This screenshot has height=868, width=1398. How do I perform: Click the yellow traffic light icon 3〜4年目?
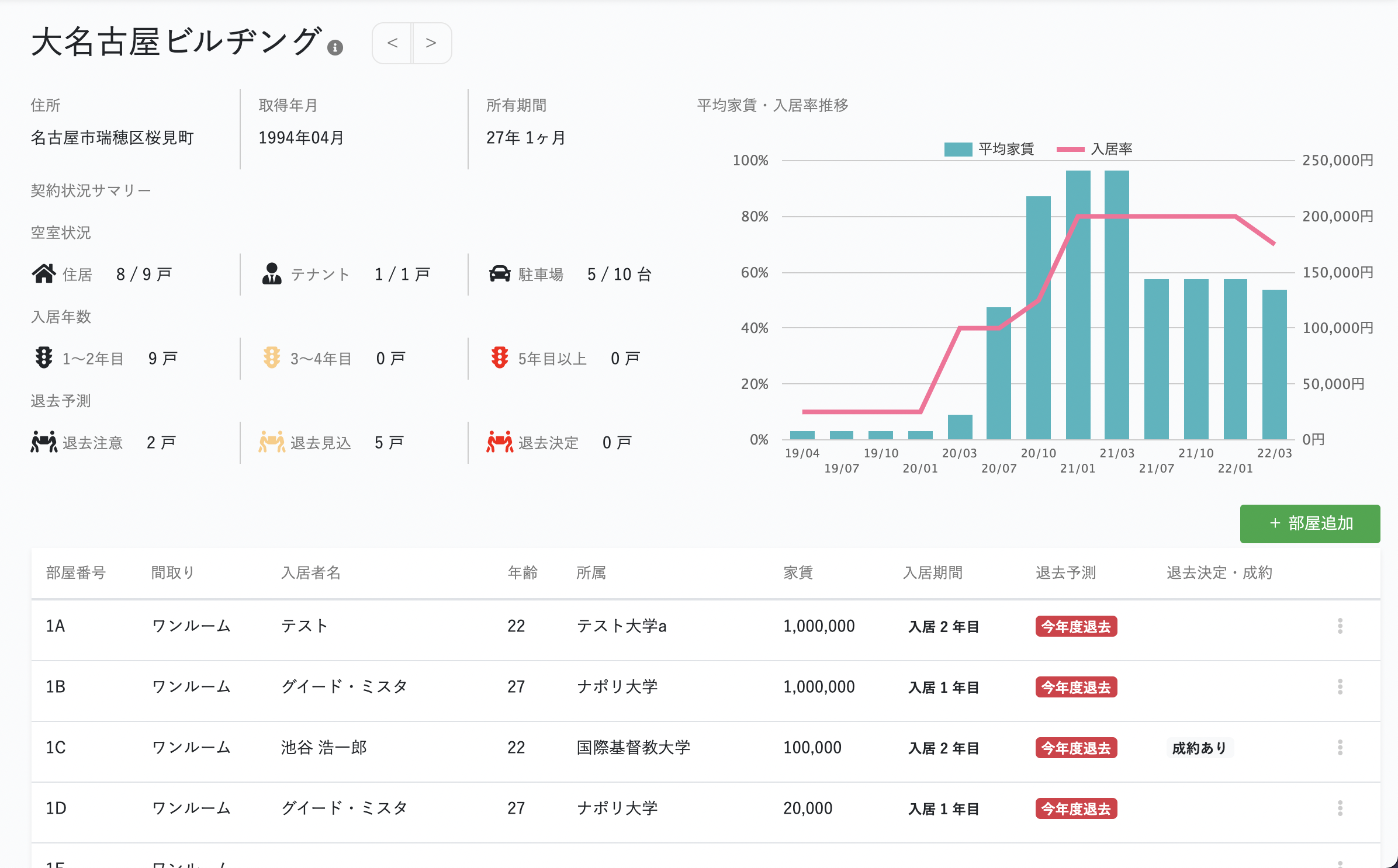[272, 357]
